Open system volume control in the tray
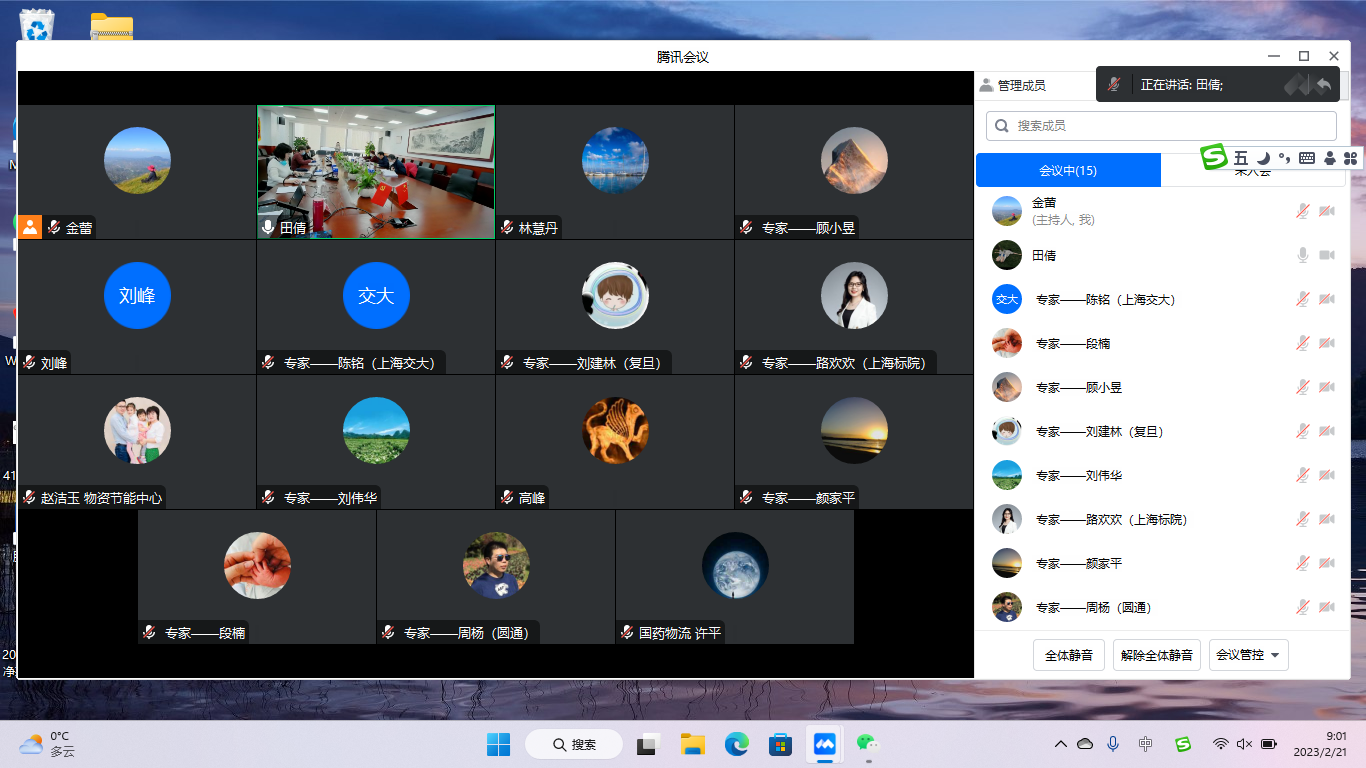 point(1245,744)
